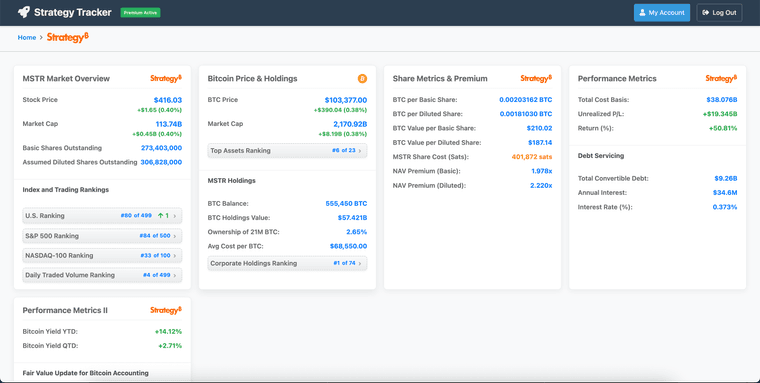Open the S&P 500 Ranking row
This screenshot has width=760, height=383.
tap(102, 236)
